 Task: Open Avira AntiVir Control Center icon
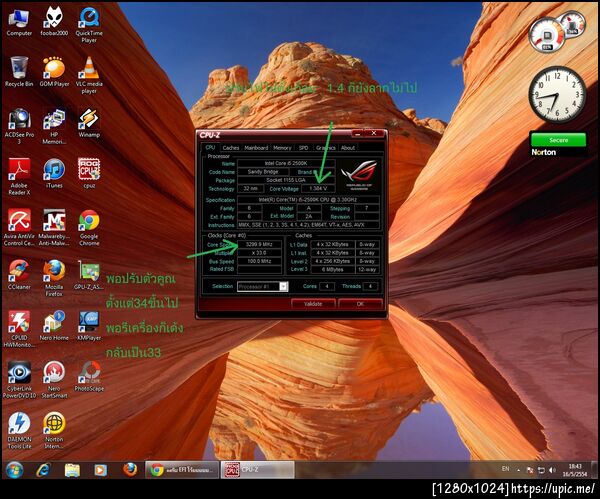pyautogui.click(x=19, y=228)
